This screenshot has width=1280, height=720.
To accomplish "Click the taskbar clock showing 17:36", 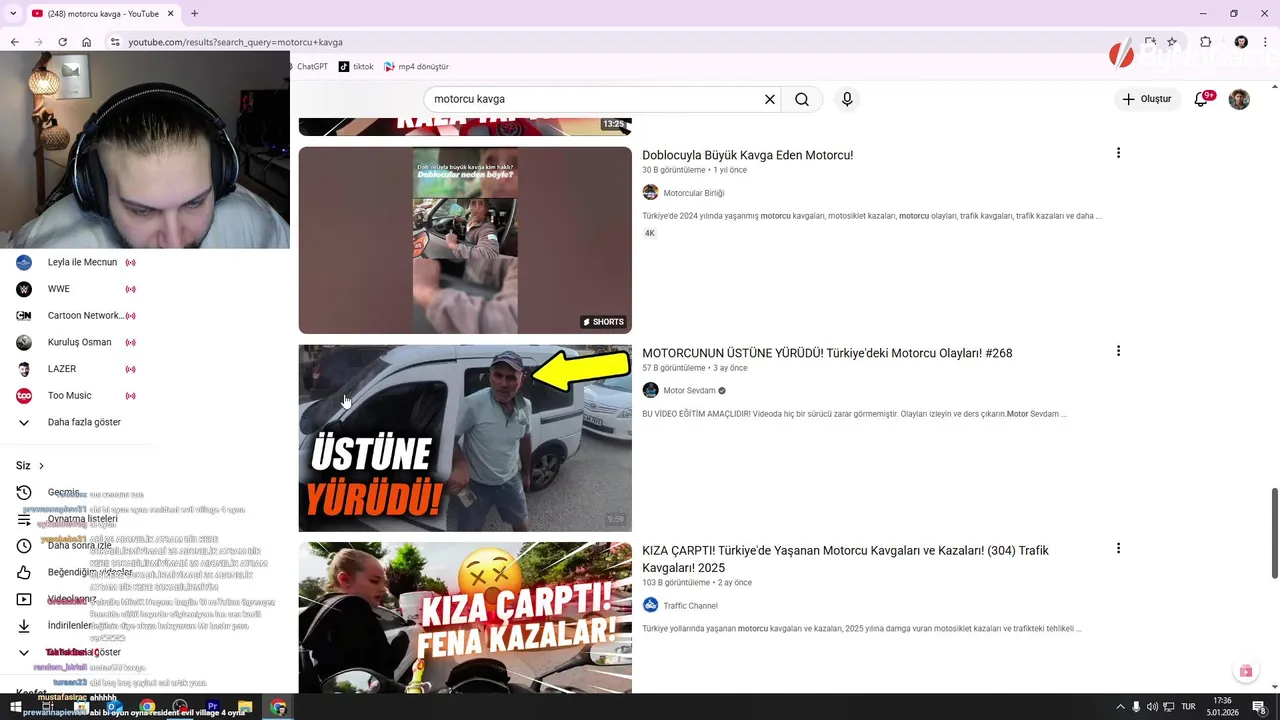I will (1222, 706).
